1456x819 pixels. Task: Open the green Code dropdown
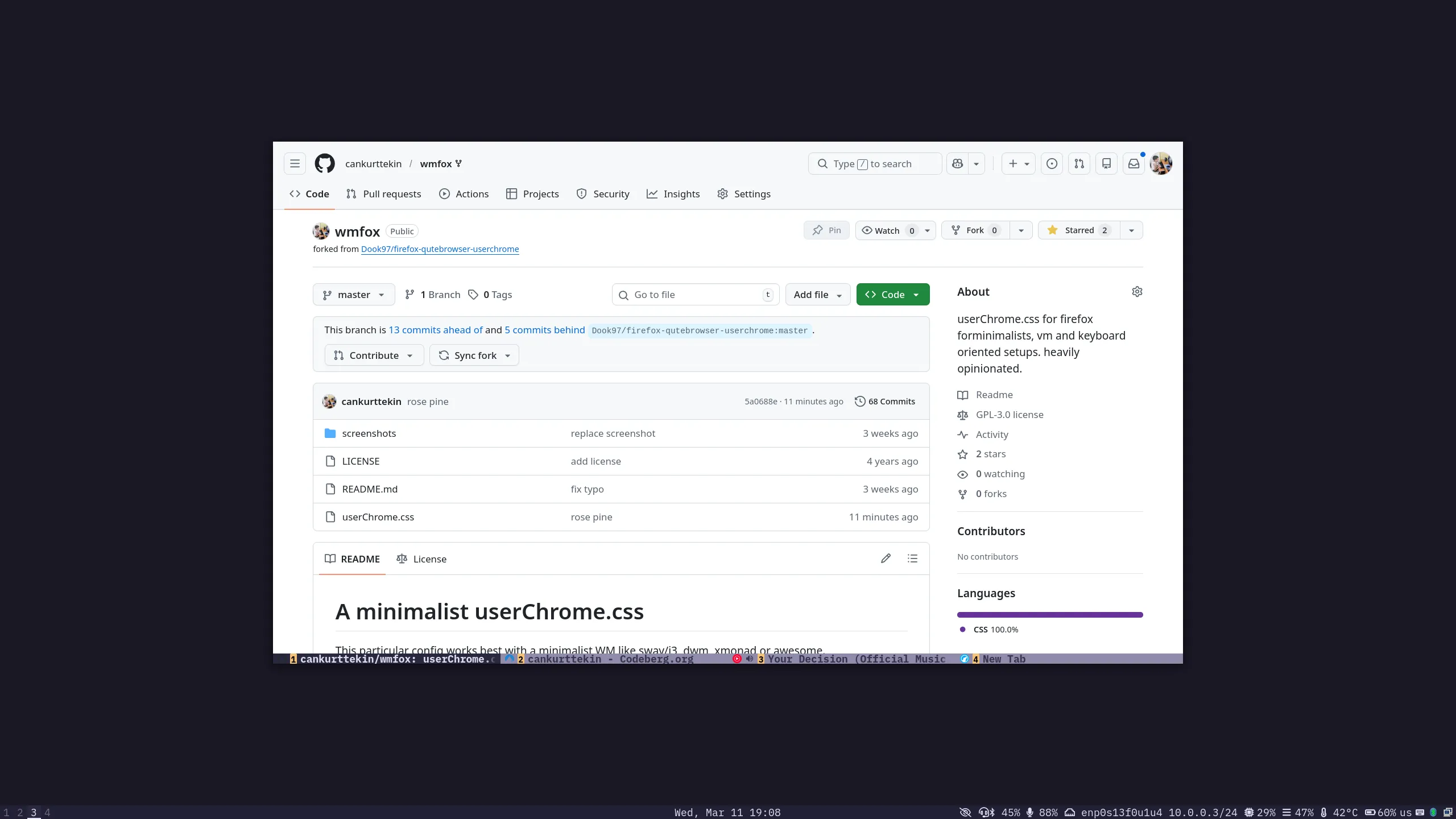(892, 294)
